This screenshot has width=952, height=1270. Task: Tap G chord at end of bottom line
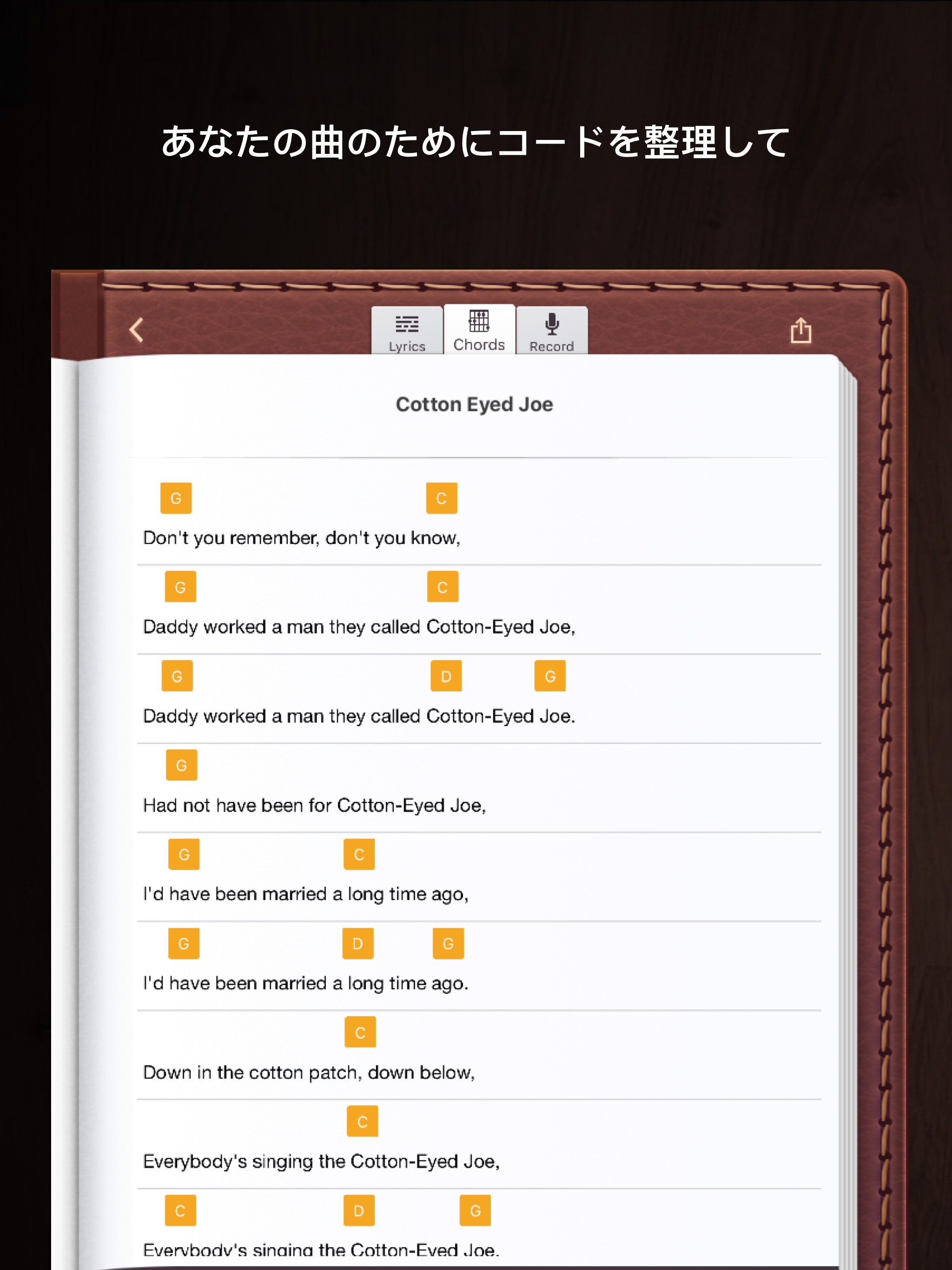click(x=475, y=1210)
